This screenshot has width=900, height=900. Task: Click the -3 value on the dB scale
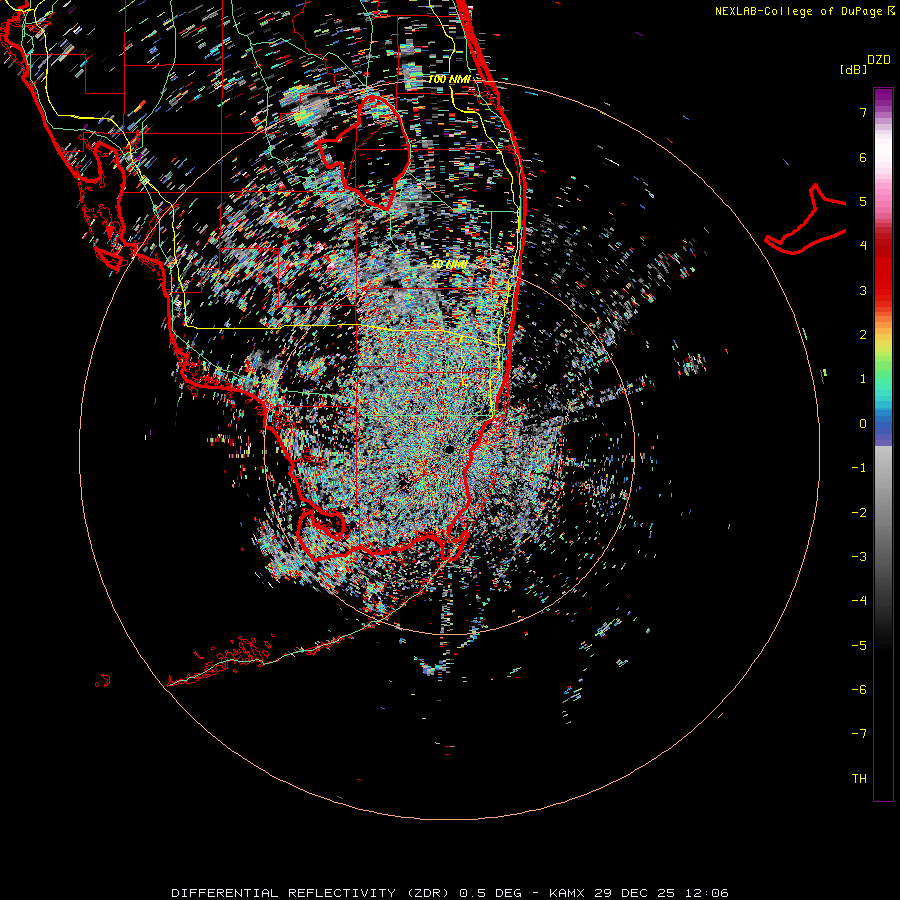(x=859, y=557)
